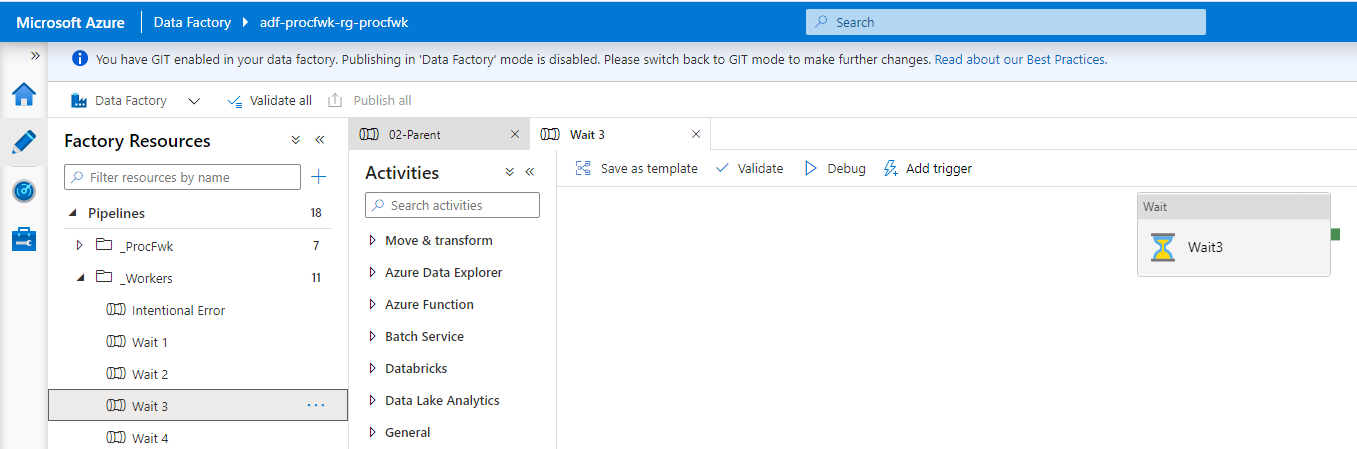Expand the _ProcFwk folder
The height and width of the screenshot is (449, 1357).
point(79,246)
